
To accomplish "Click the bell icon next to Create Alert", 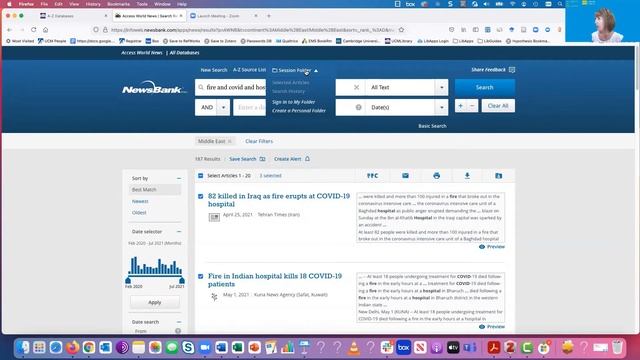I will tap(307, 159).
